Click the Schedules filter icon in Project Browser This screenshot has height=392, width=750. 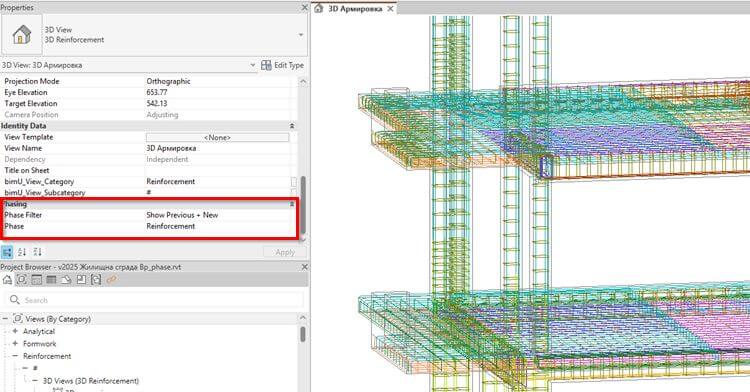(x=51, y=280)
